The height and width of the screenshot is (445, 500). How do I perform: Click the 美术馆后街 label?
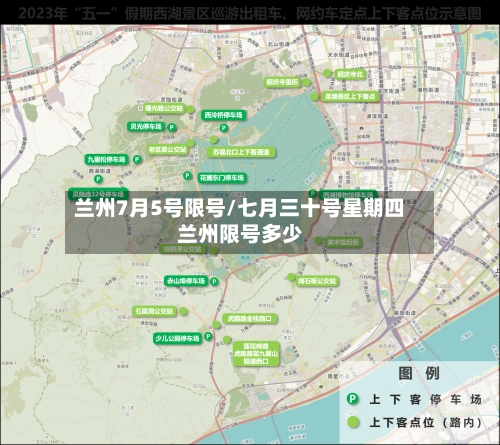click(343, 242)
